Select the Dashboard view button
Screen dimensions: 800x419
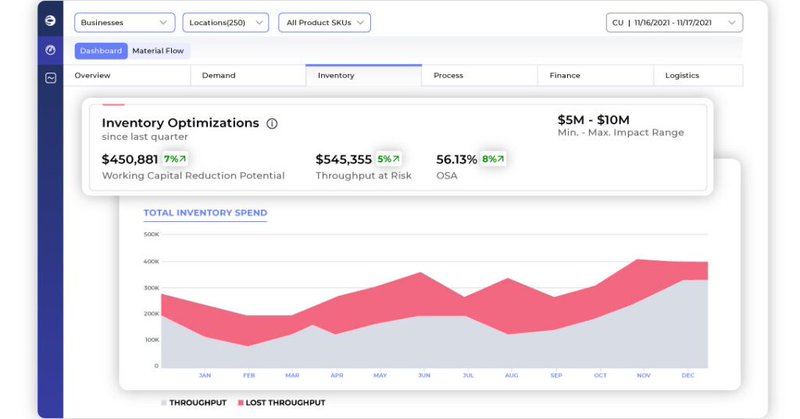click(101, 51)
